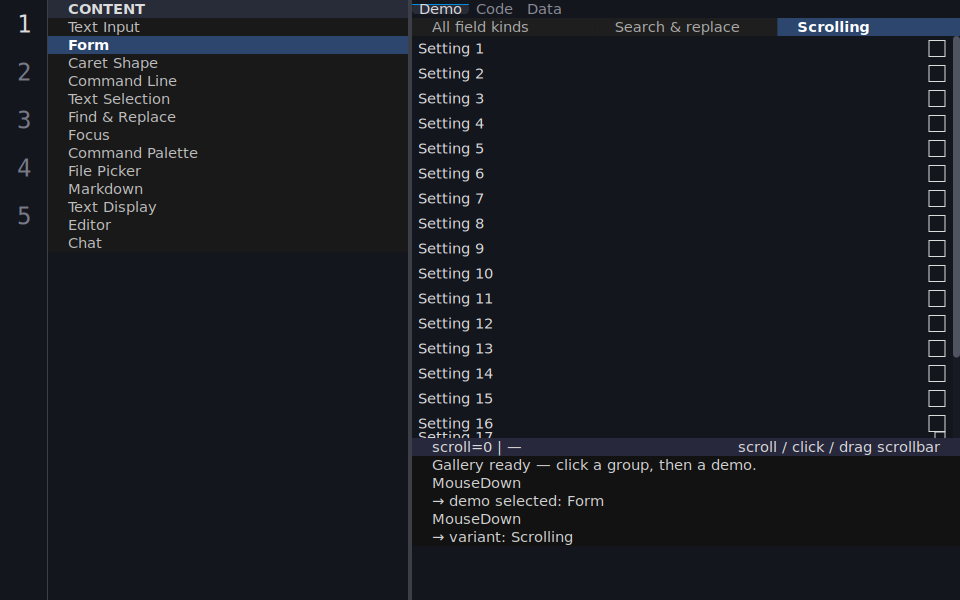Viewport: 960px width, 600px height.
Task: Toggle the Setting 9 checkbox
Action: coord(936,249)
